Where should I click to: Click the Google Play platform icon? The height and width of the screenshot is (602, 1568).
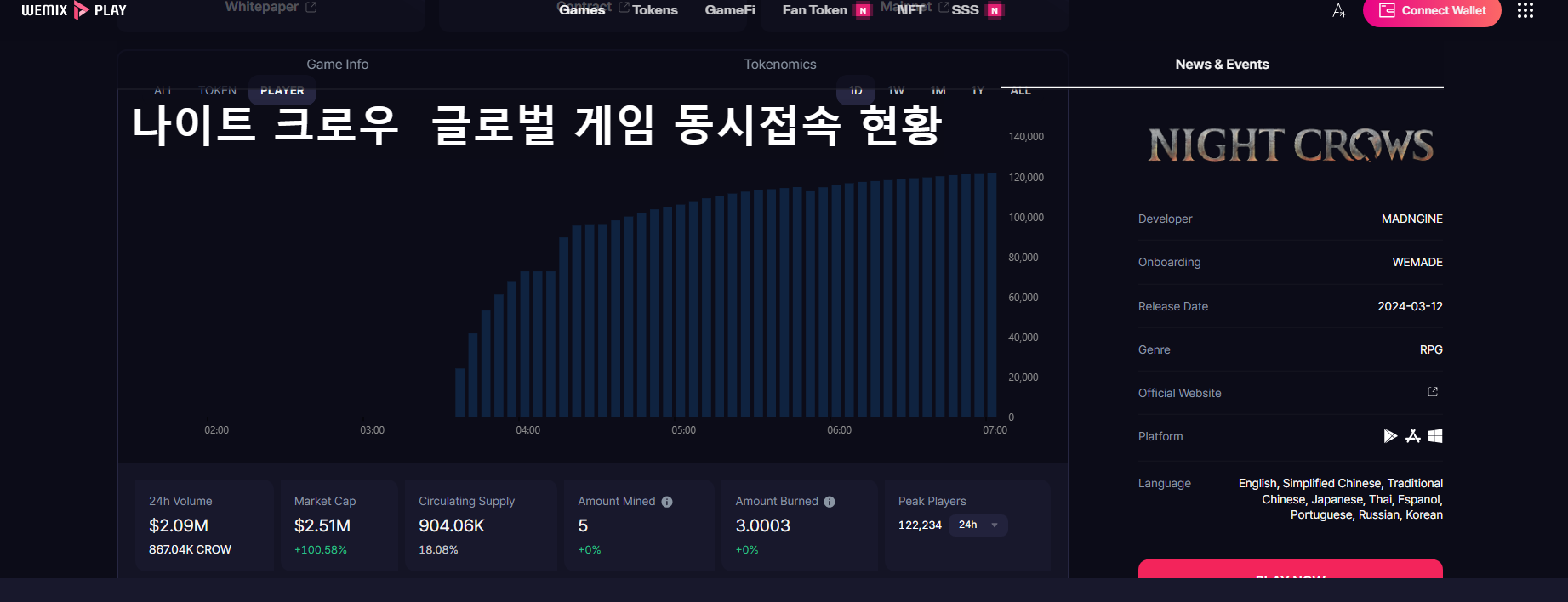(1390, 436)
